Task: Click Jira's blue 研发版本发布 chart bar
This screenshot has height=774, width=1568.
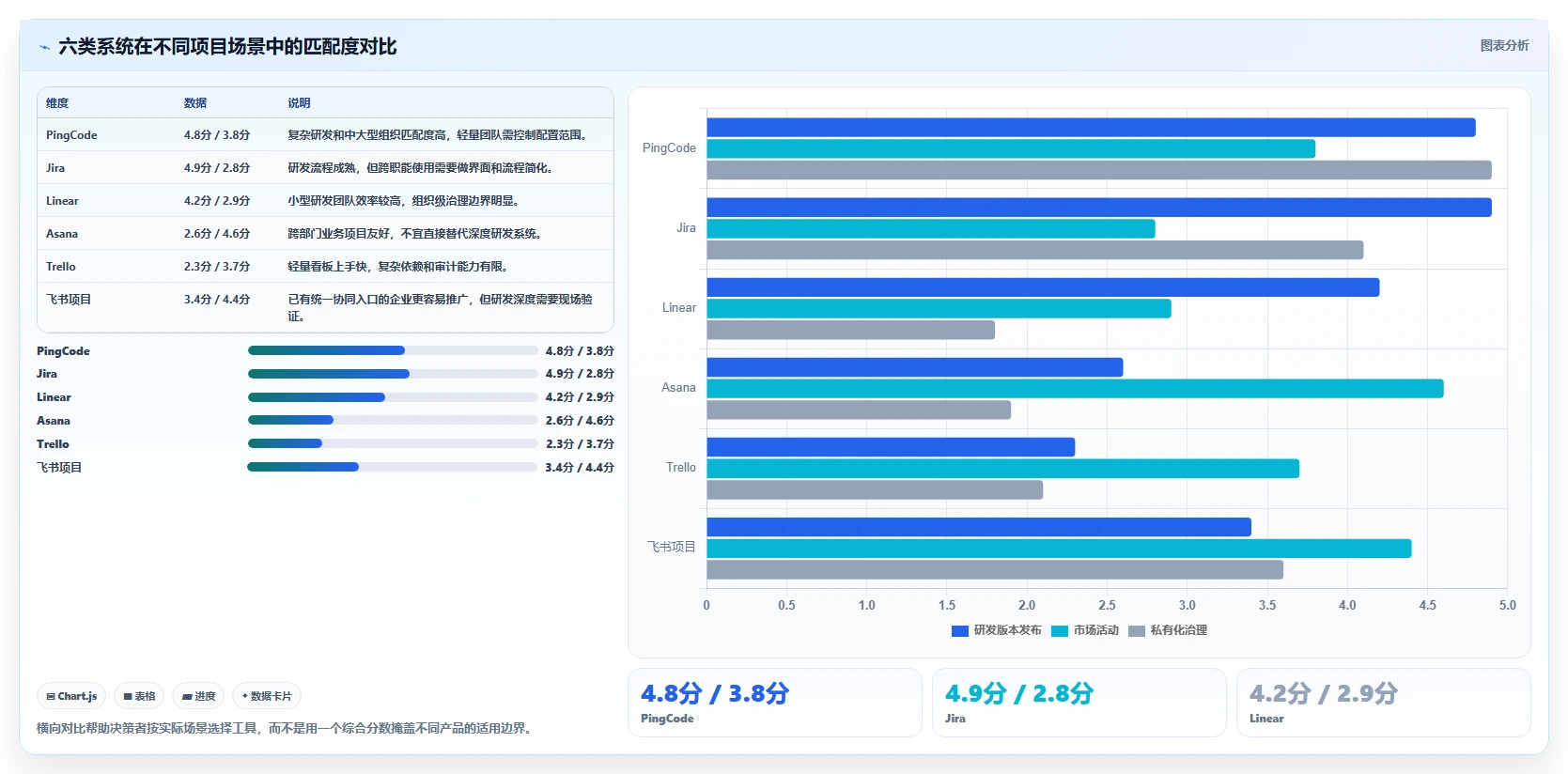Action: [1099, 208]
